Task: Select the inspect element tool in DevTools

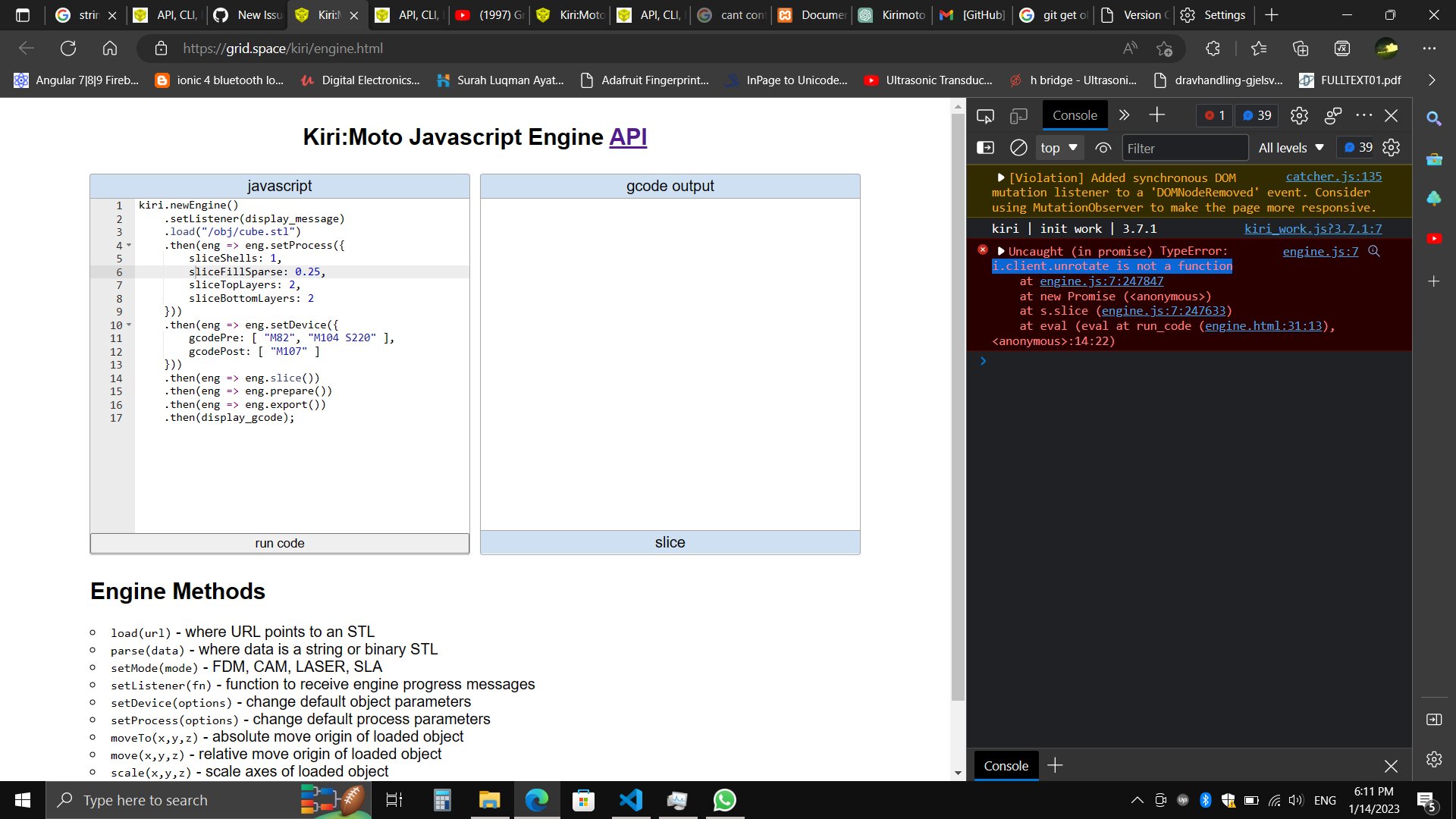Action: tap(984, 115)
